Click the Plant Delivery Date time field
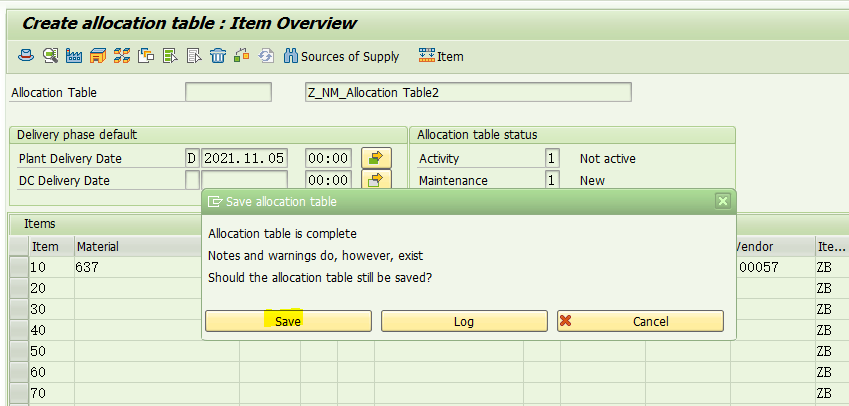The width and height of the screenshot is (849, 406). tap(328, 158)
